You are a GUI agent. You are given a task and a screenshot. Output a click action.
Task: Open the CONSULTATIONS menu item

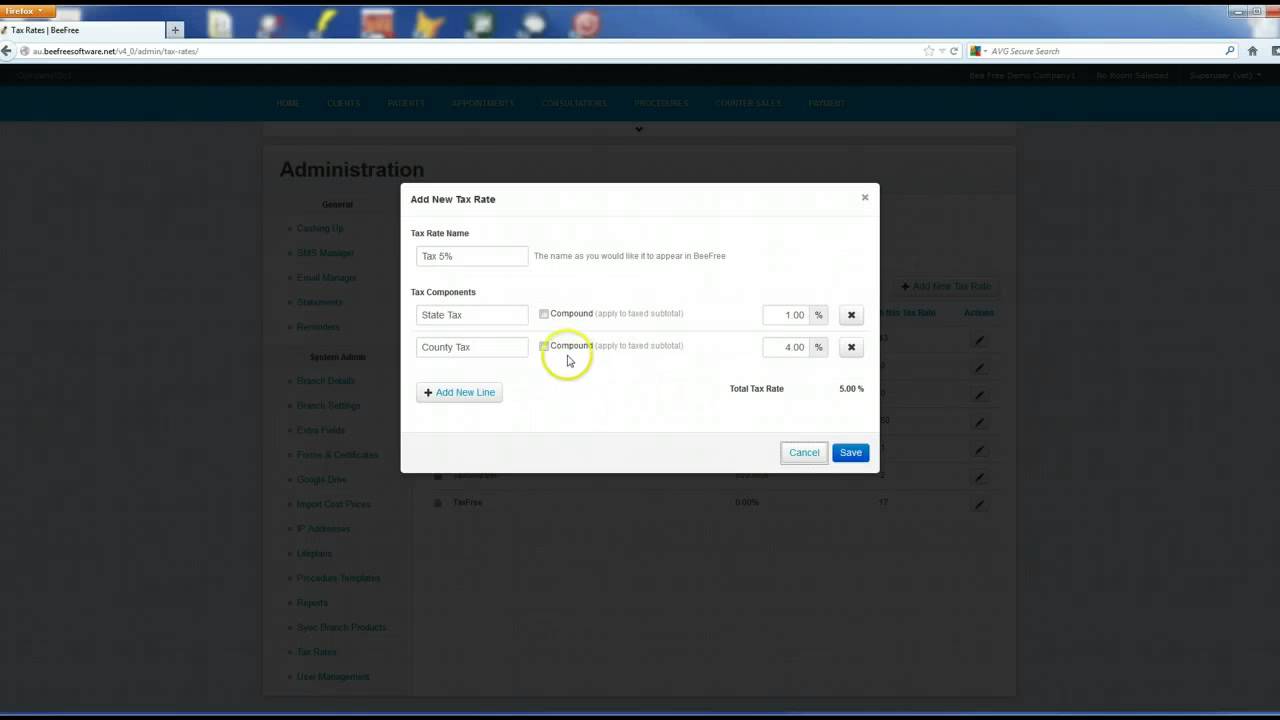click(575, 103)
